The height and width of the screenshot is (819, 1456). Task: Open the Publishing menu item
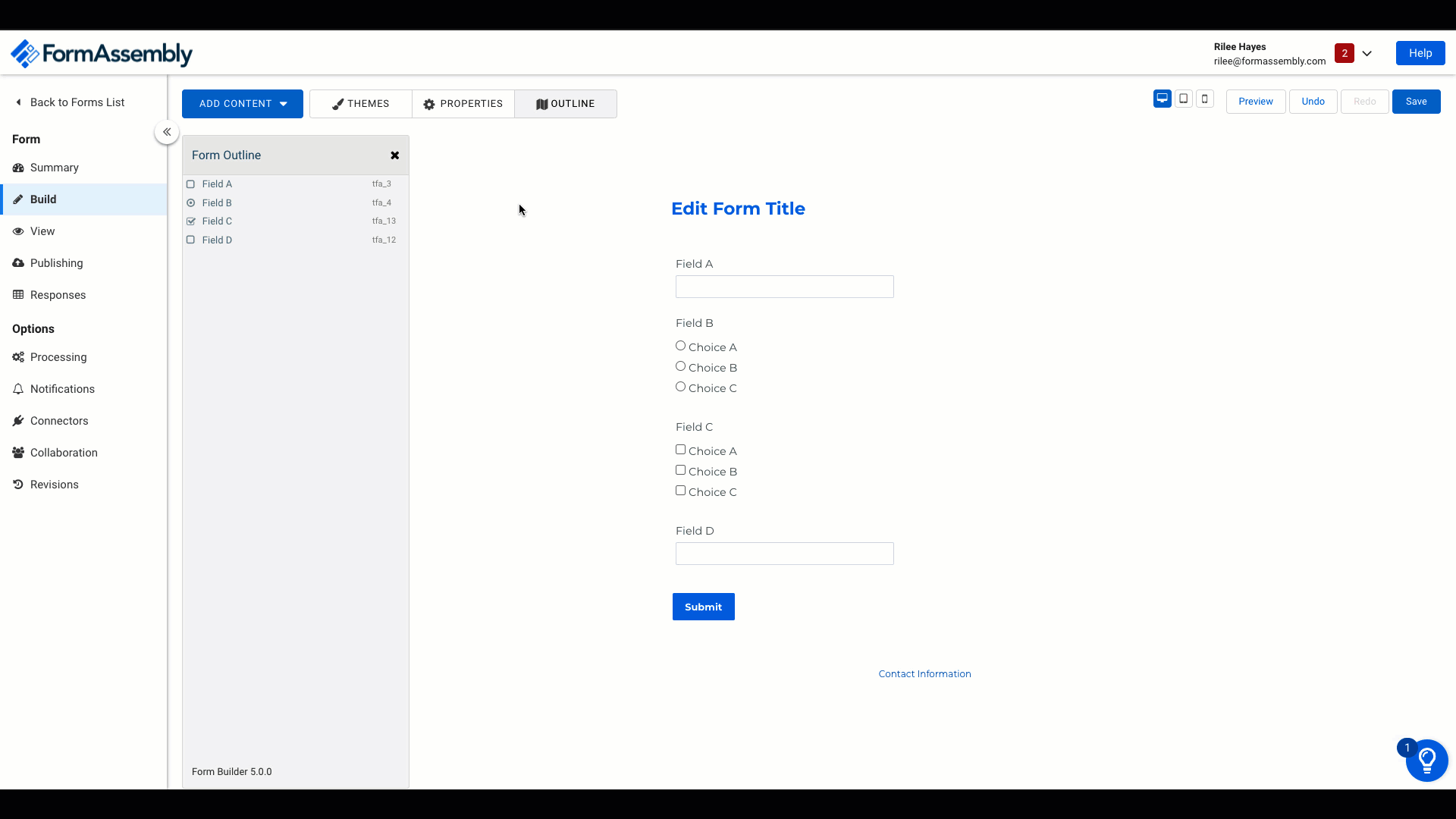pos(56,263)
